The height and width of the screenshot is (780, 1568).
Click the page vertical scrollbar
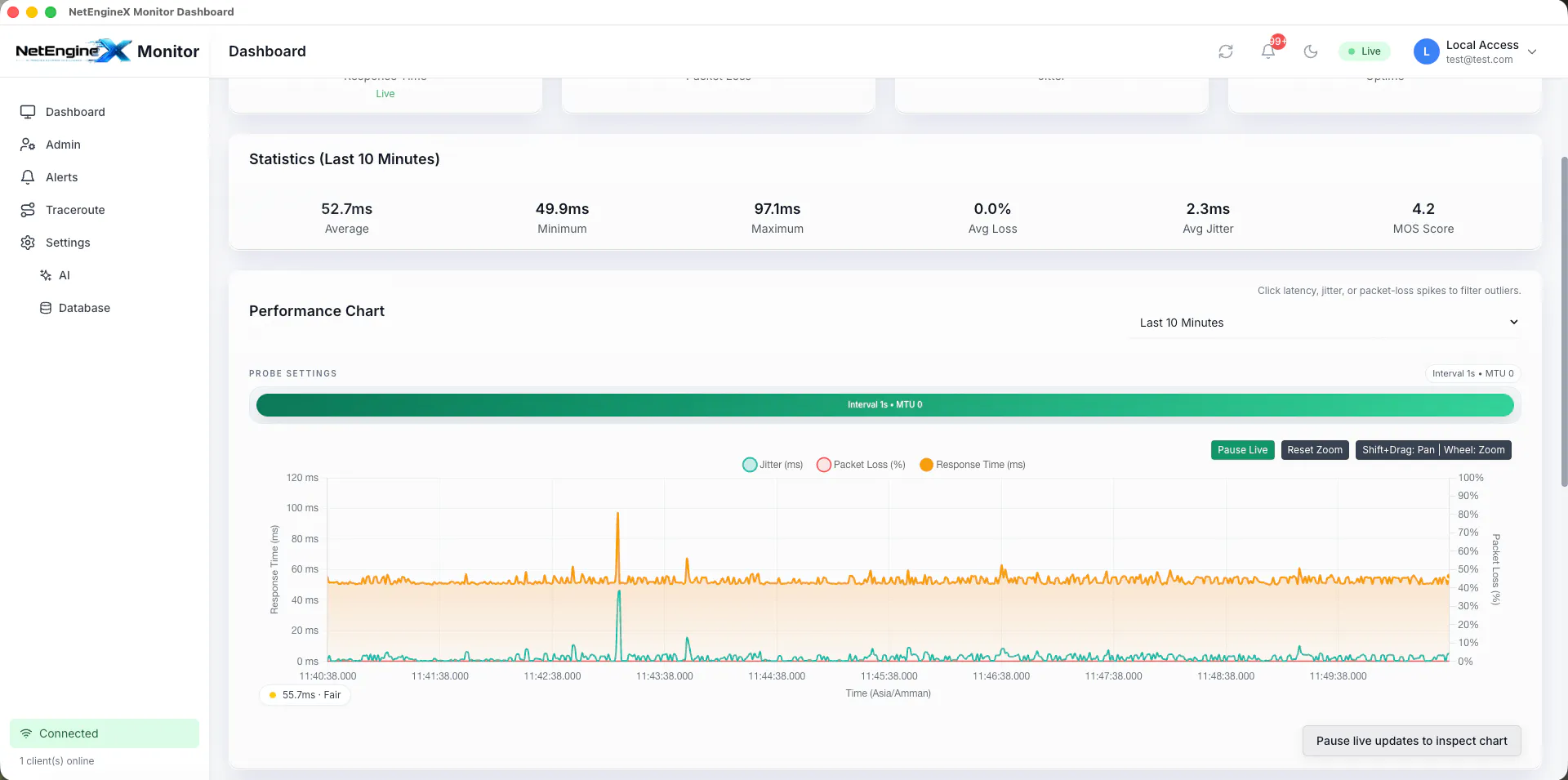coord(1564,321)
